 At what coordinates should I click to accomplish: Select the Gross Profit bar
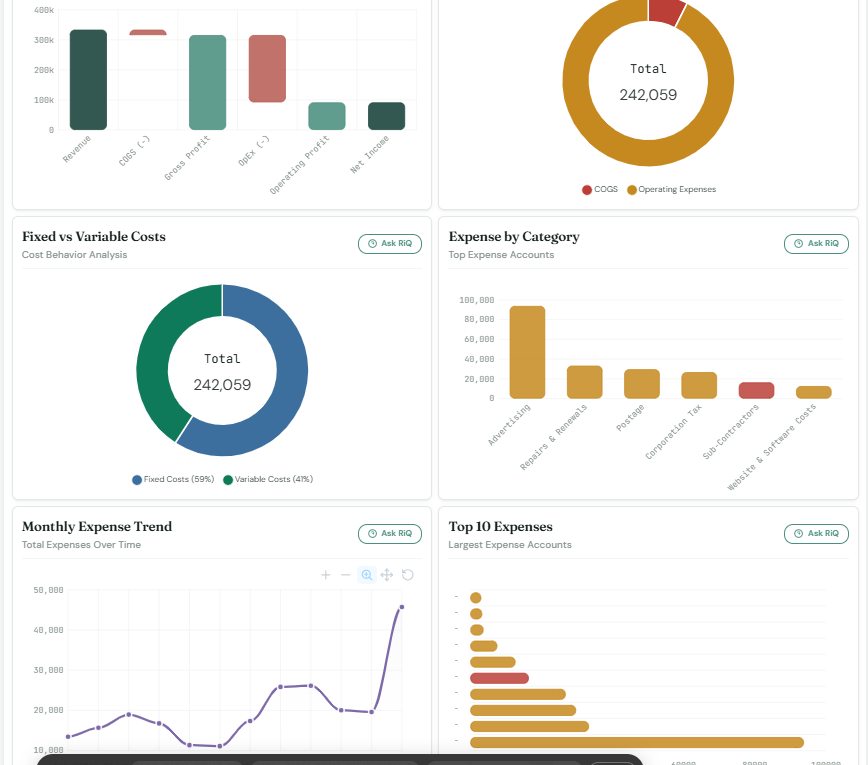[208, 82]
